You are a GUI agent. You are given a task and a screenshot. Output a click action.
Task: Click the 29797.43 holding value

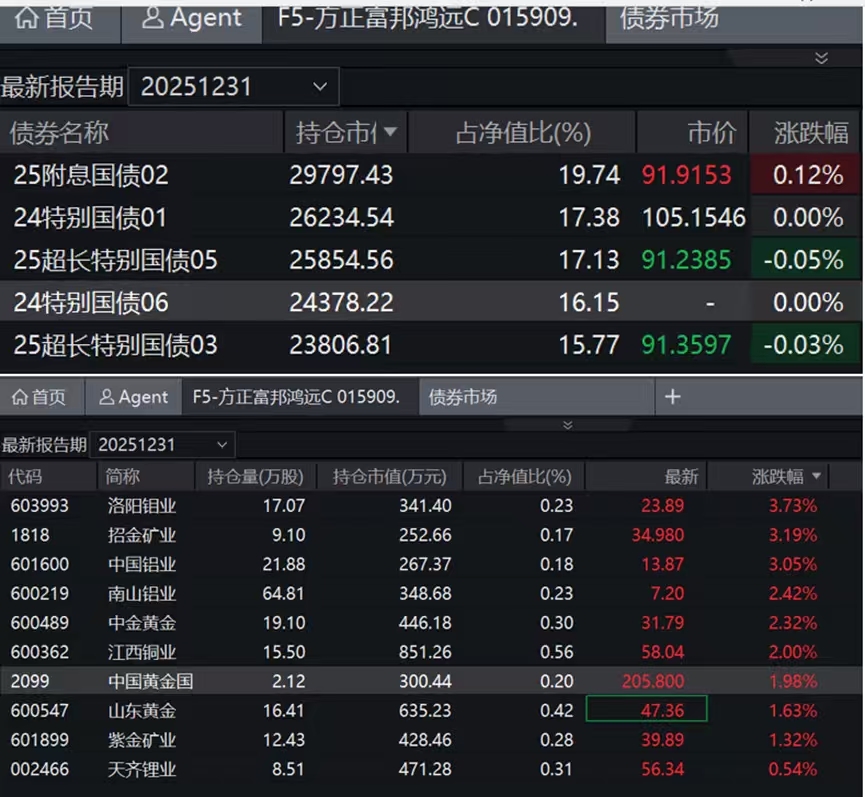click(341, 175)
